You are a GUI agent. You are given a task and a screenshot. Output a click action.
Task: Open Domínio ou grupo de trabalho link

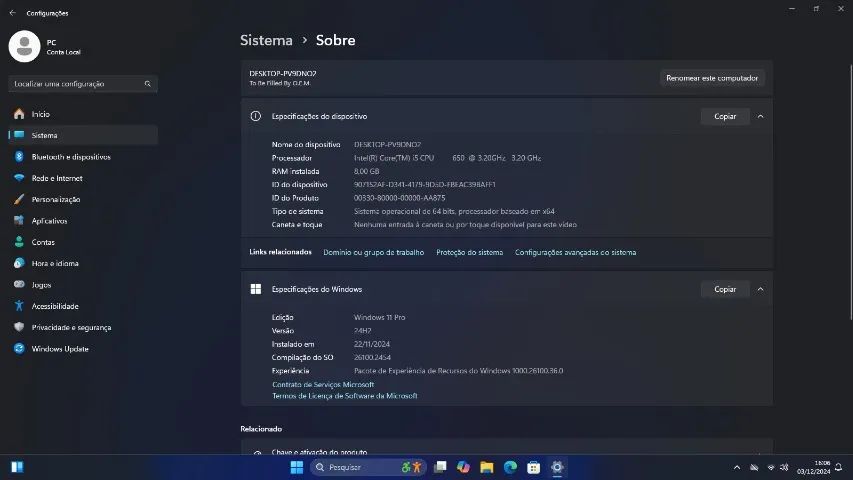click(373, 253)
